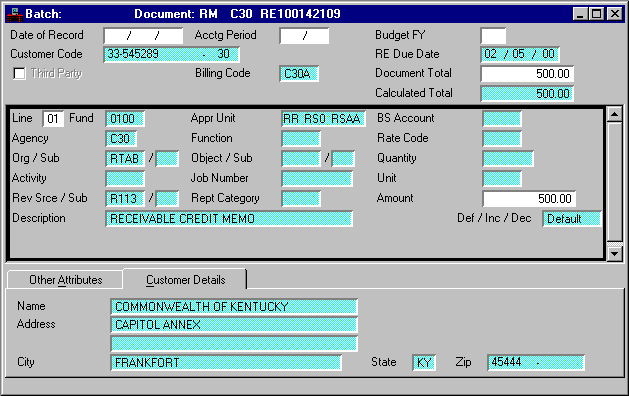The image size is (629, 396).
Task: Click the Zip field 45444
Action: (x=536, y=363)
